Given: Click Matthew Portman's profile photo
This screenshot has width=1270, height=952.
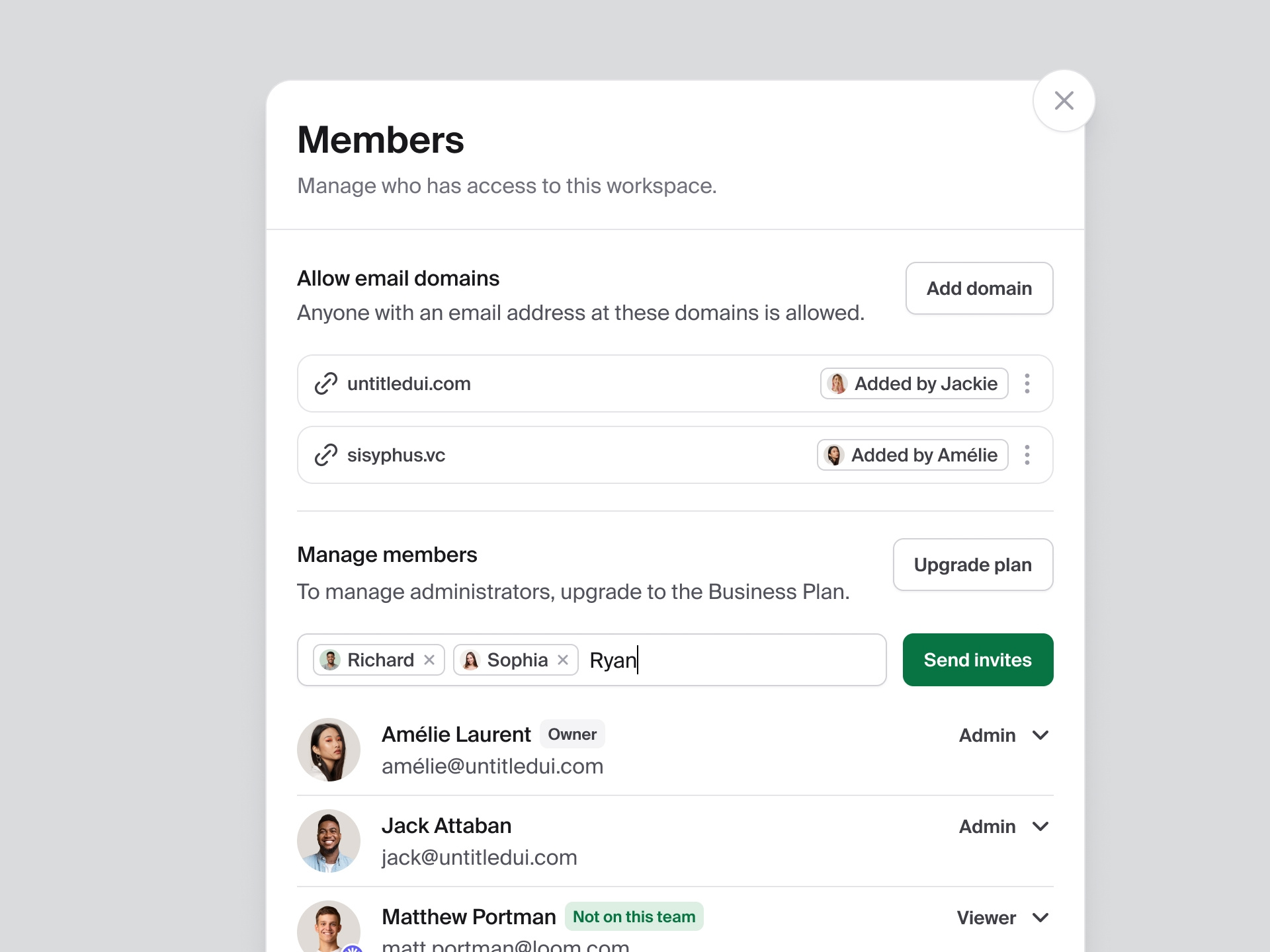Looking at the screenshot, I should (329, 929).
